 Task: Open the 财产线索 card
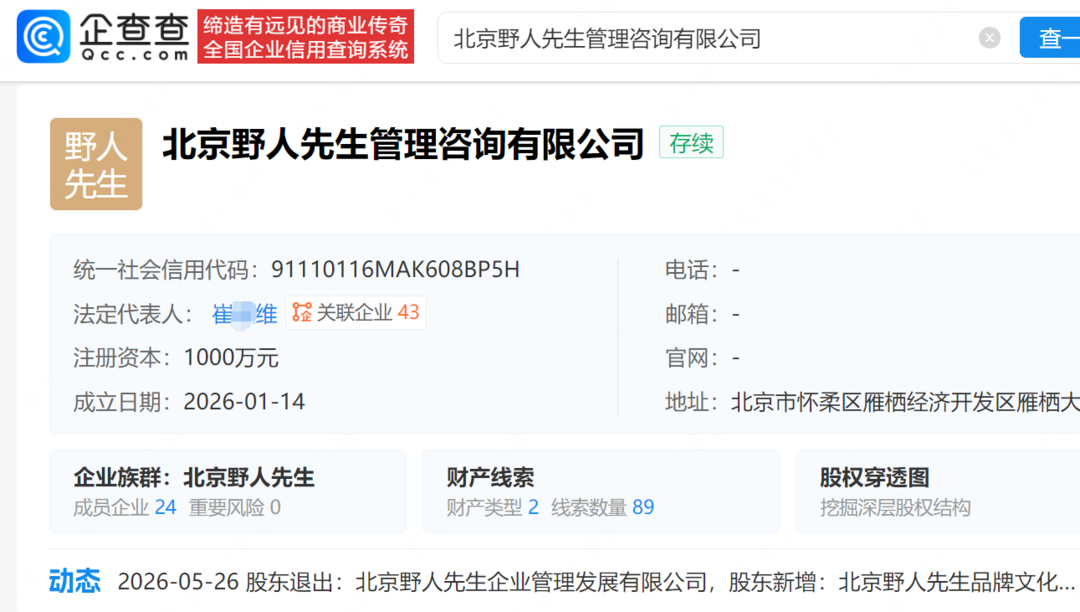point(601,492)
